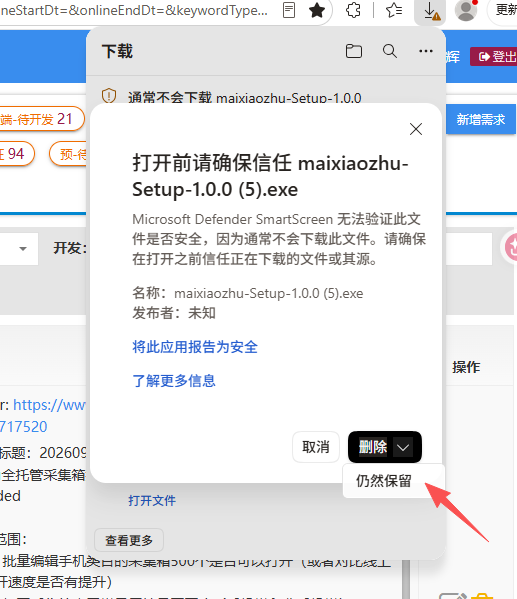
Task: Click the 查看更多 button
Action: coord(129,540)
